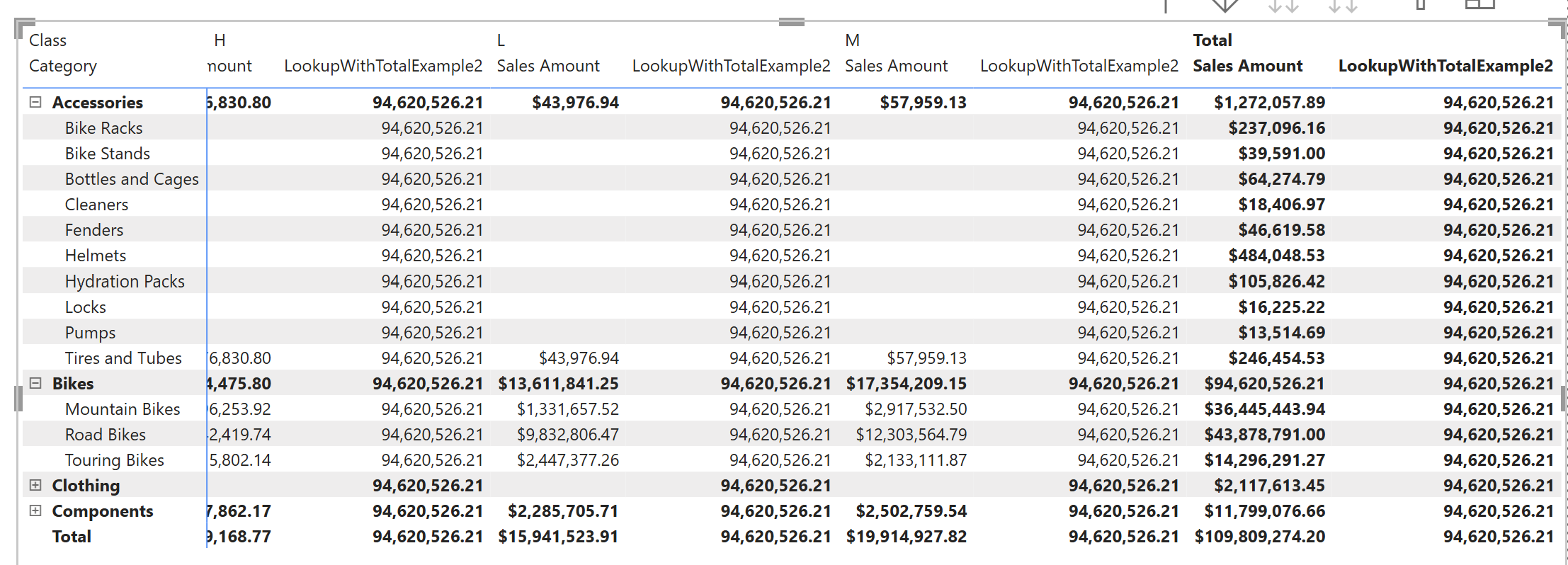
Task: Click the focus mode icon above table
Action: tap(1479, 5)
